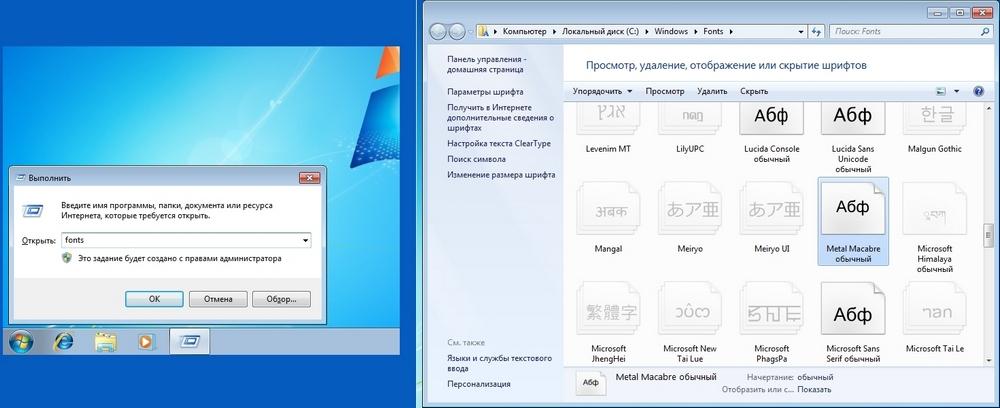Open the link for additional font info online
1000x408 pixels.
(501, 118)
